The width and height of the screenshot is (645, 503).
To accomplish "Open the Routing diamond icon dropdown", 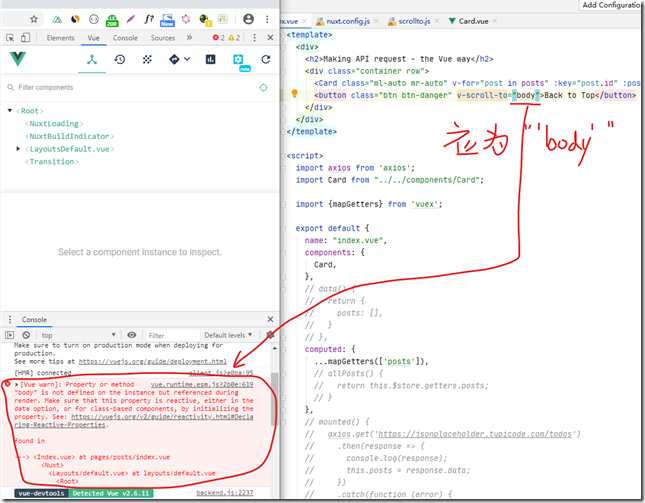I will point(179,60).
